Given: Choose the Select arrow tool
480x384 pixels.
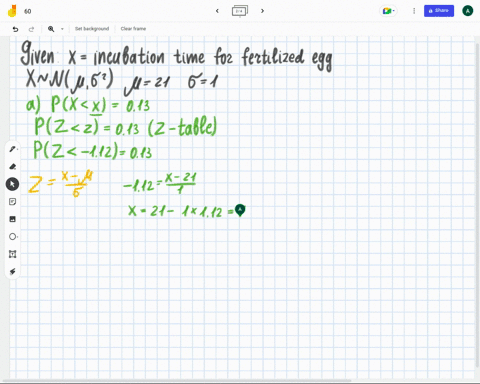Looking at the screenshot, I should tap(12, 184).
